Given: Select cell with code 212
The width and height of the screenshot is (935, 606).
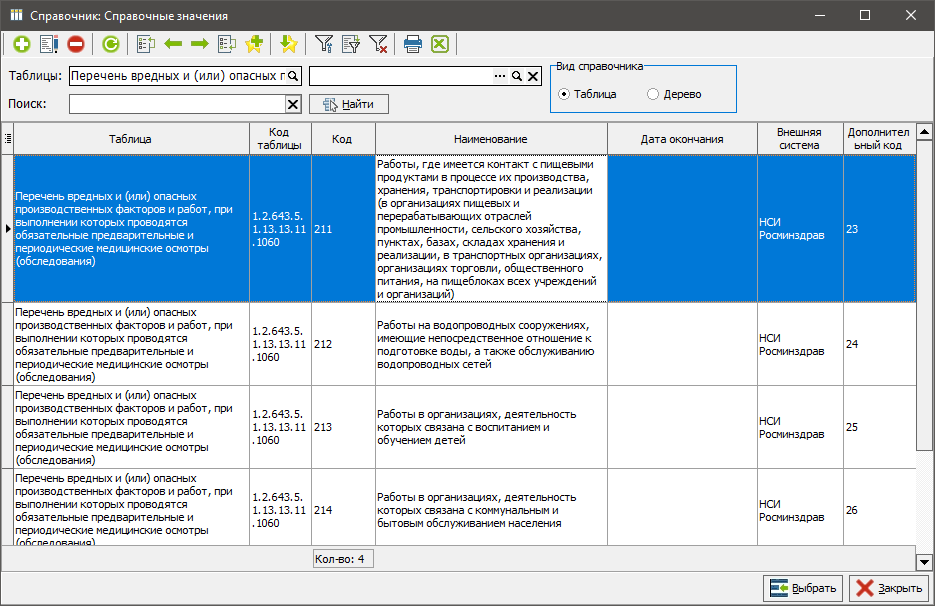Looking at the screenshot, I should (x=343, y=344).
